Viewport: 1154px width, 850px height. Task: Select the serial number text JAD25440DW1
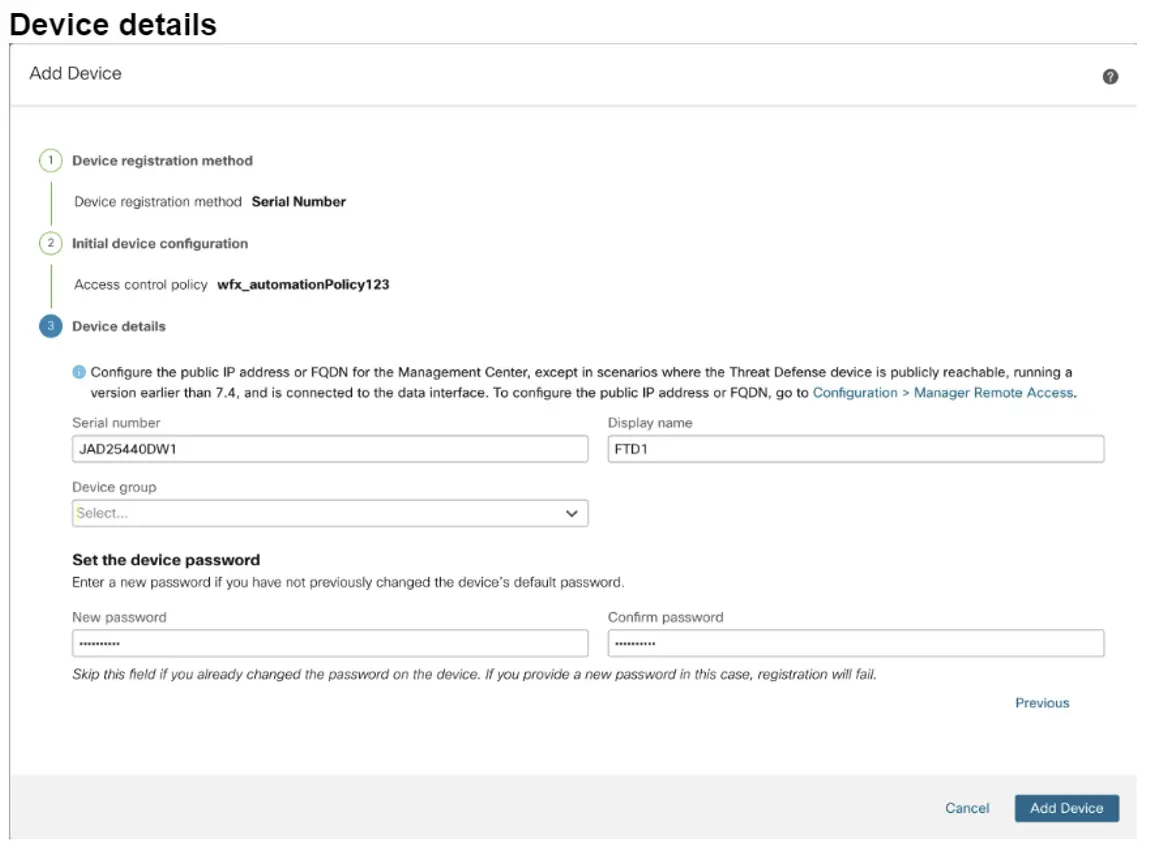coord(129,448)
